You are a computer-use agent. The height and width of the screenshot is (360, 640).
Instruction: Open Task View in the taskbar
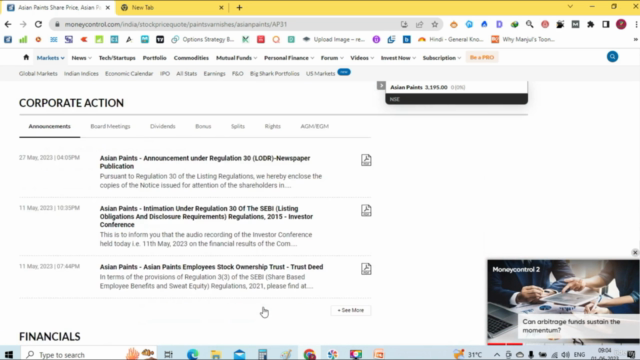pyautogui.click(x=169, y=354)
